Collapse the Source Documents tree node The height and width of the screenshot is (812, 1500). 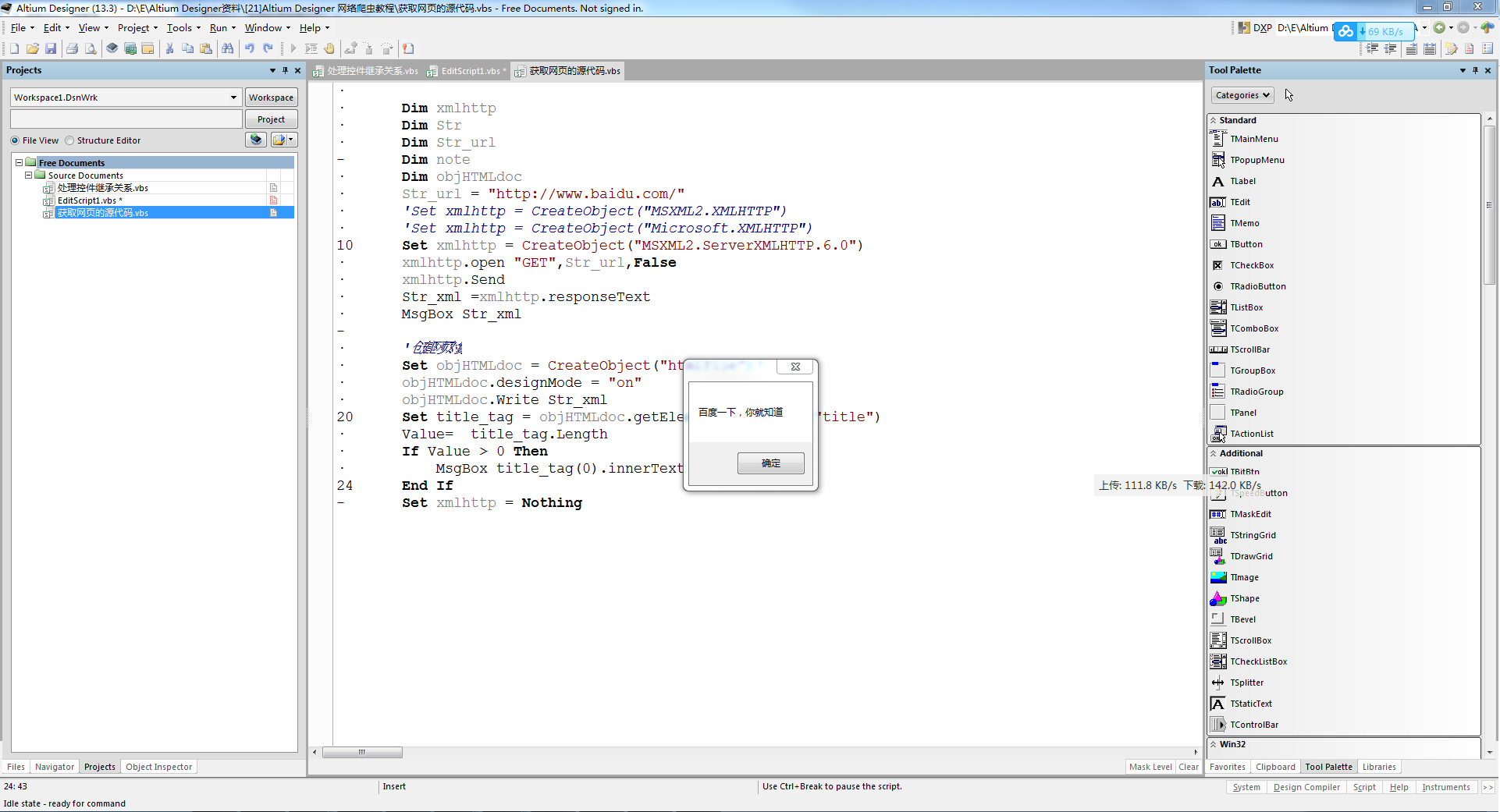[x=29, y=175]
